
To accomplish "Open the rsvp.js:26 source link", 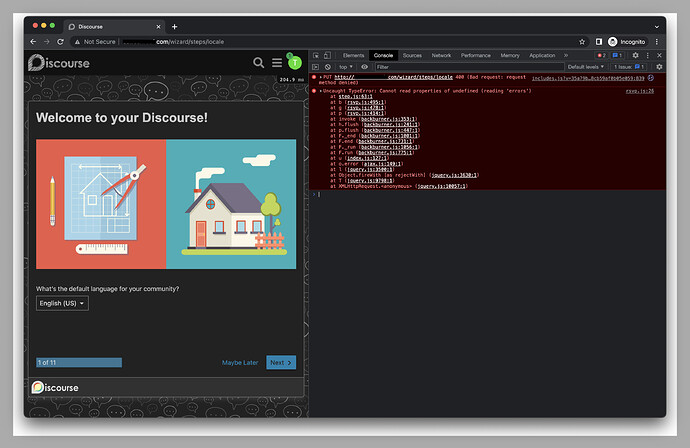I will point(640,91).
